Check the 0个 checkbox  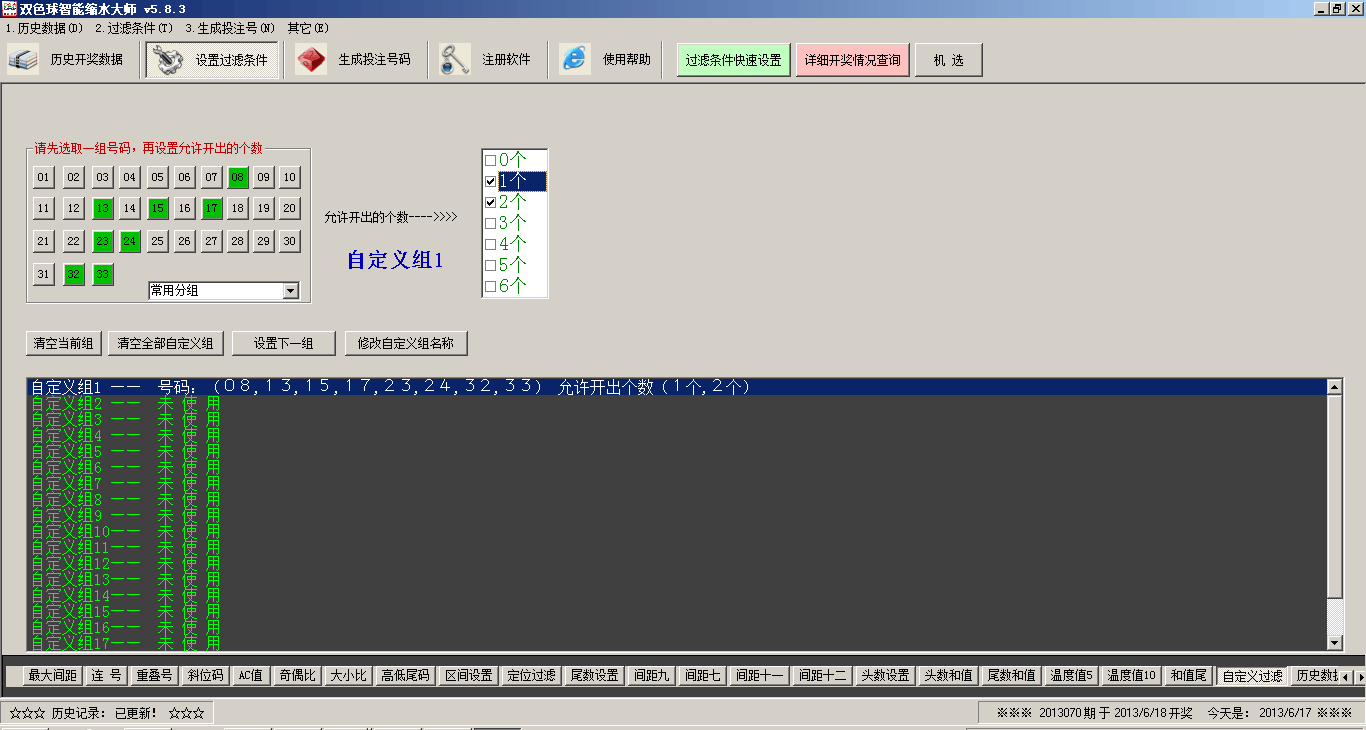pyautogui.click(x=490, y=160)
